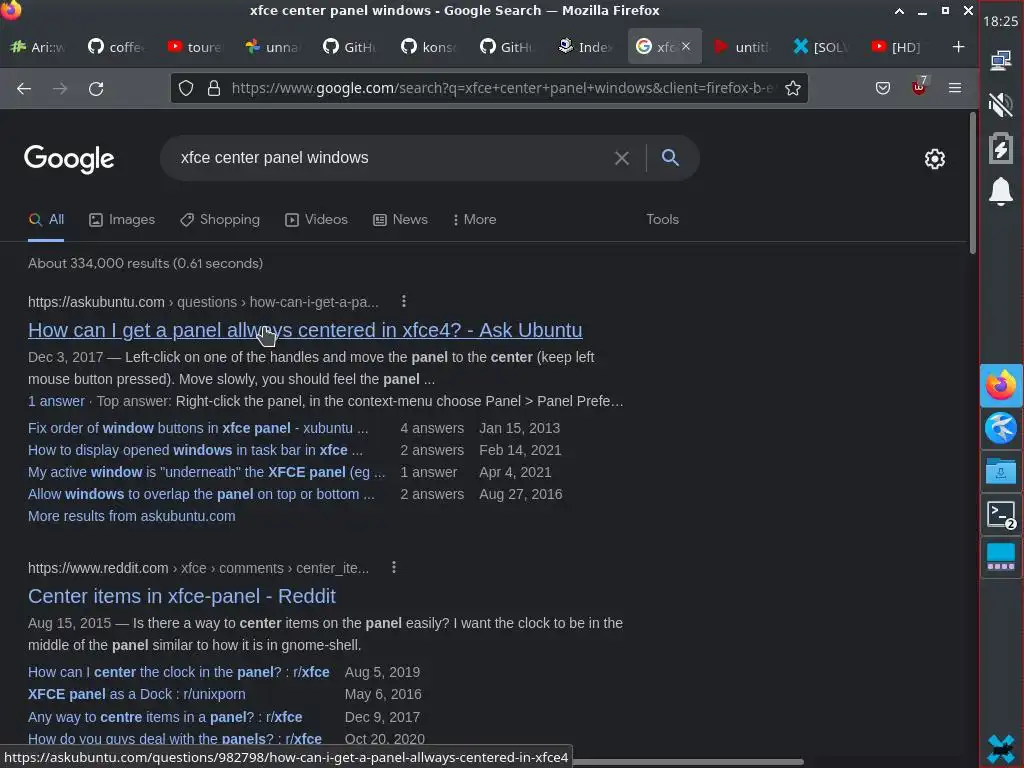Select the Videos search filter

click(317, 219)
